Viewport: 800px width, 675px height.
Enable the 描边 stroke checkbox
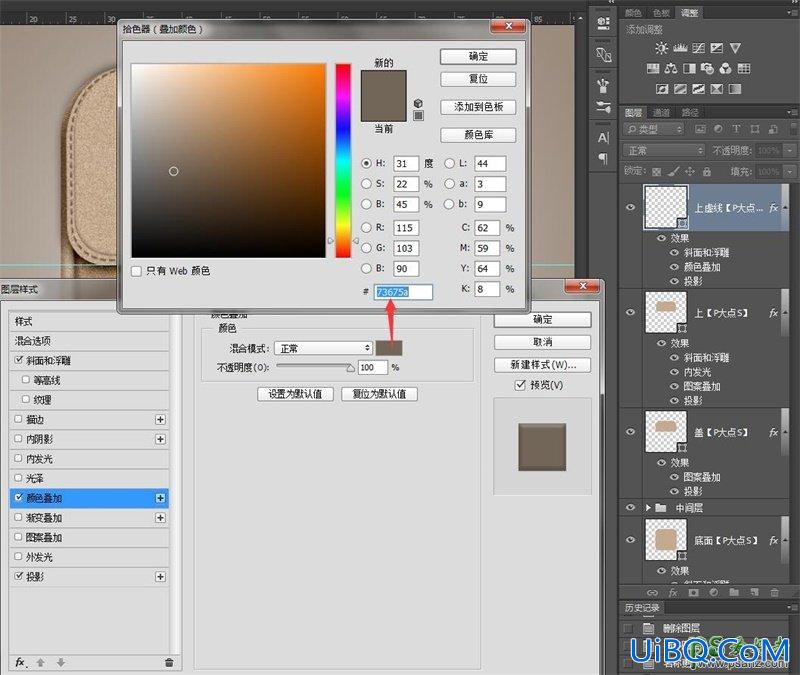tap(19, 419)
